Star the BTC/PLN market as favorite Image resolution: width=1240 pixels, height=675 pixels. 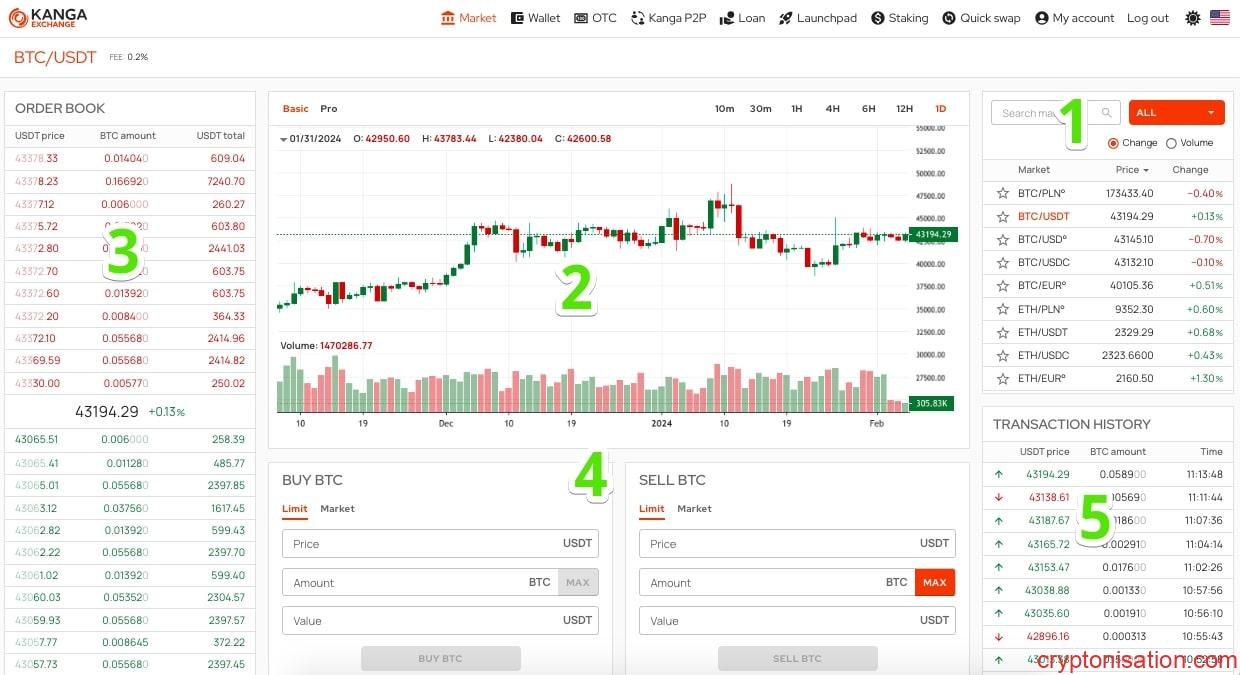1002,193
